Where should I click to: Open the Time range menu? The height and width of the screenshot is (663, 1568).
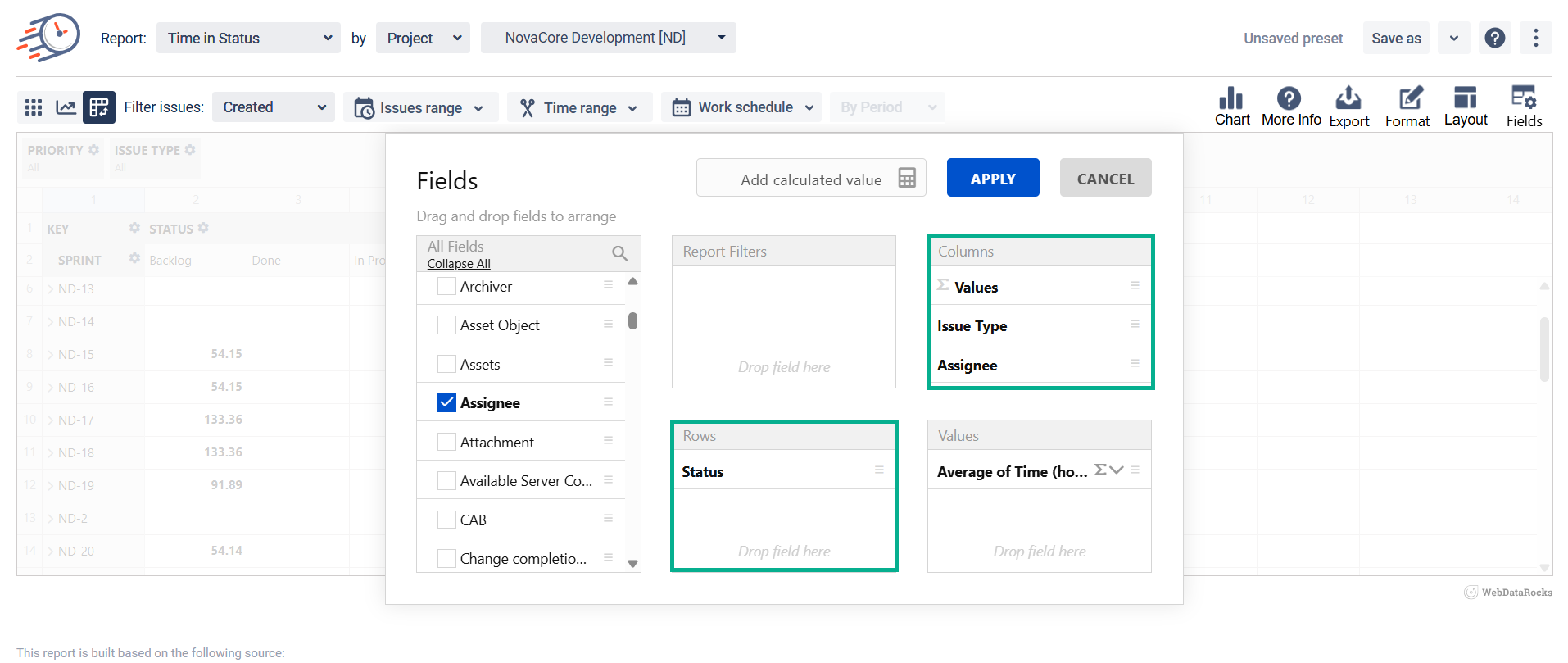(579, 107)
